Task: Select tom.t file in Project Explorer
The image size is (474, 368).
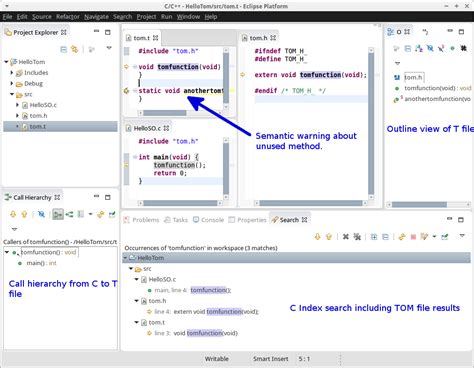Action: click(60, 126)
